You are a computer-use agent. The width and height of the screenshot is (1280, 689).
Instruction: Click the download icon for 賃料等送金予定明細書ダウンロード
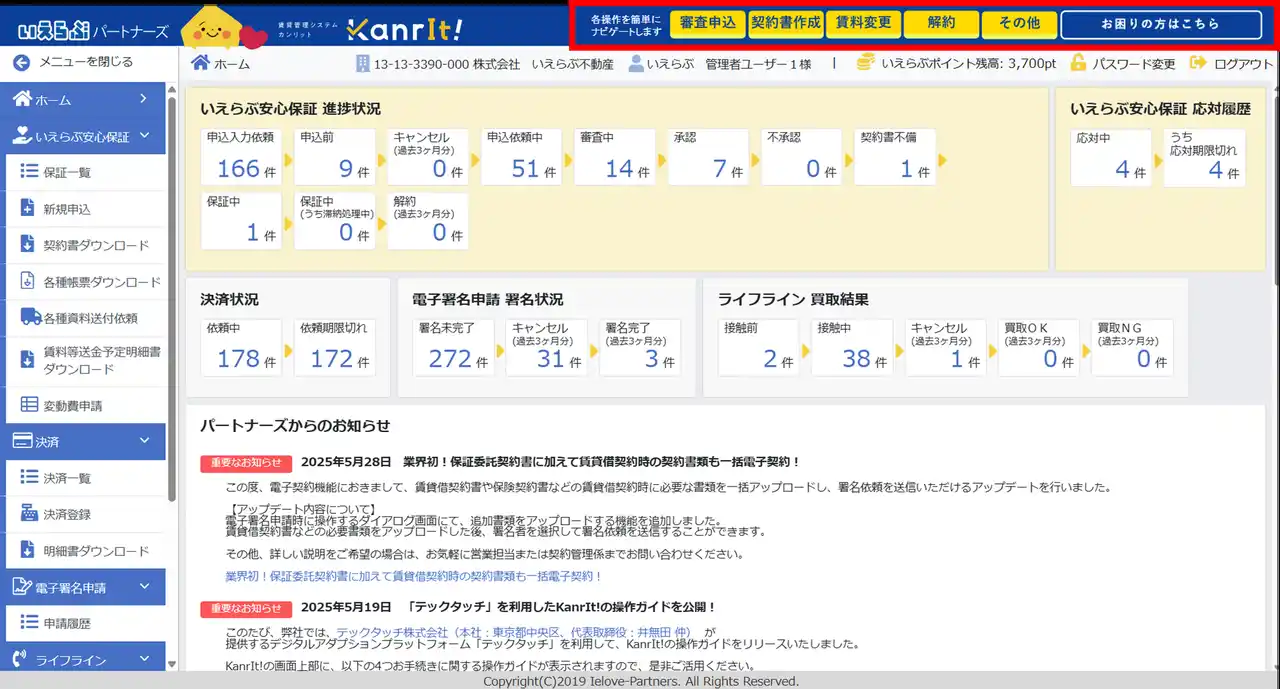[28, 360]
